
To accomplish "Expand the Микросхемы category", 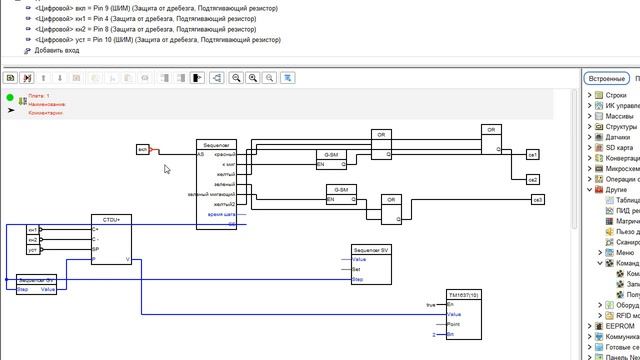I will pos(589,169).
